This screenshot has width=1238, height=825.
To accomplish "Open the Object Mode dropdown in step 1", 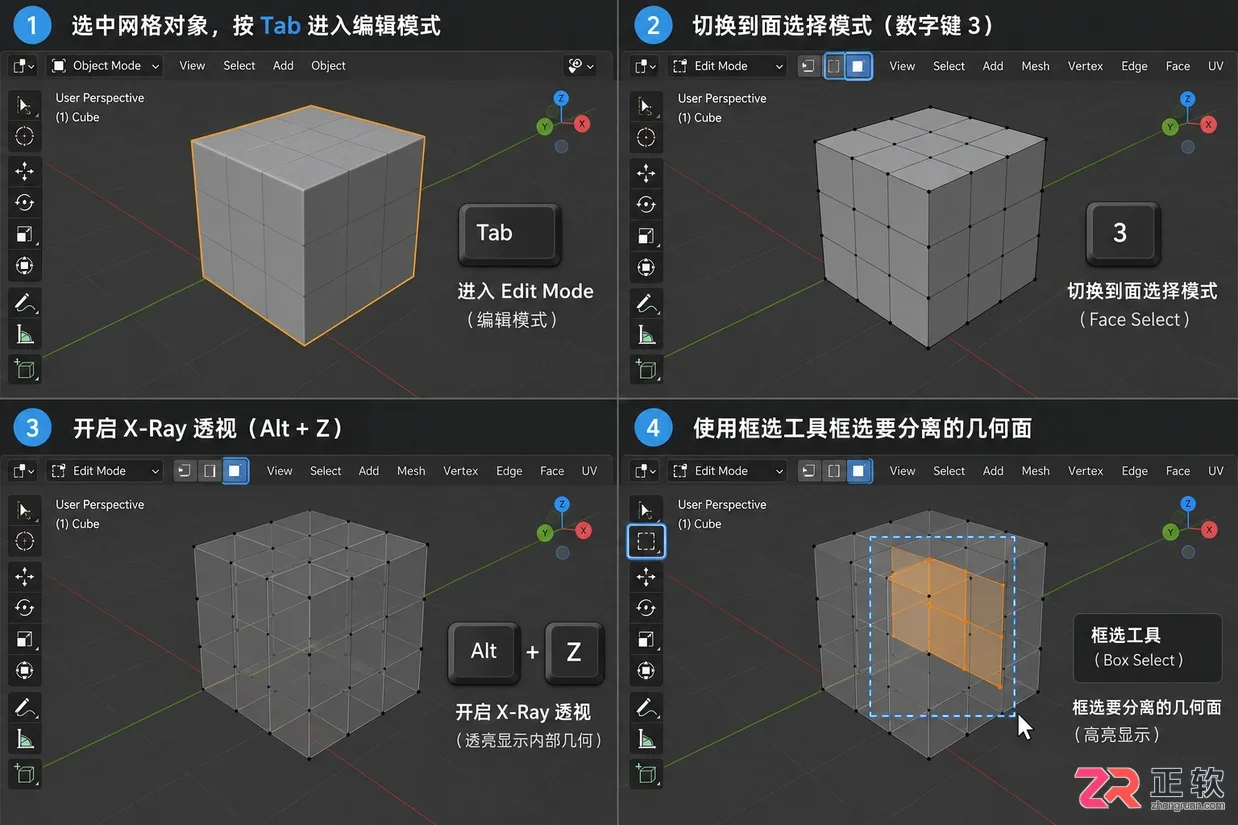I will coord(104,65).
